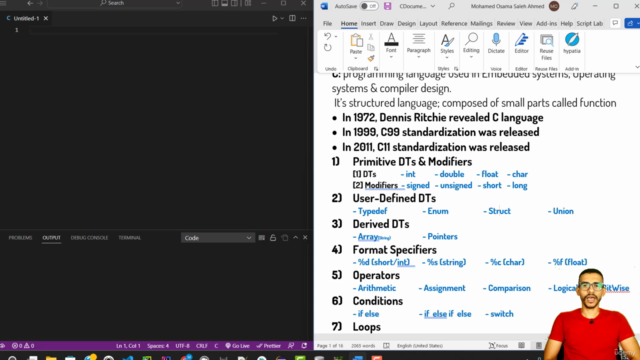Maximize the VS Code panel chevron

point(296,238)
